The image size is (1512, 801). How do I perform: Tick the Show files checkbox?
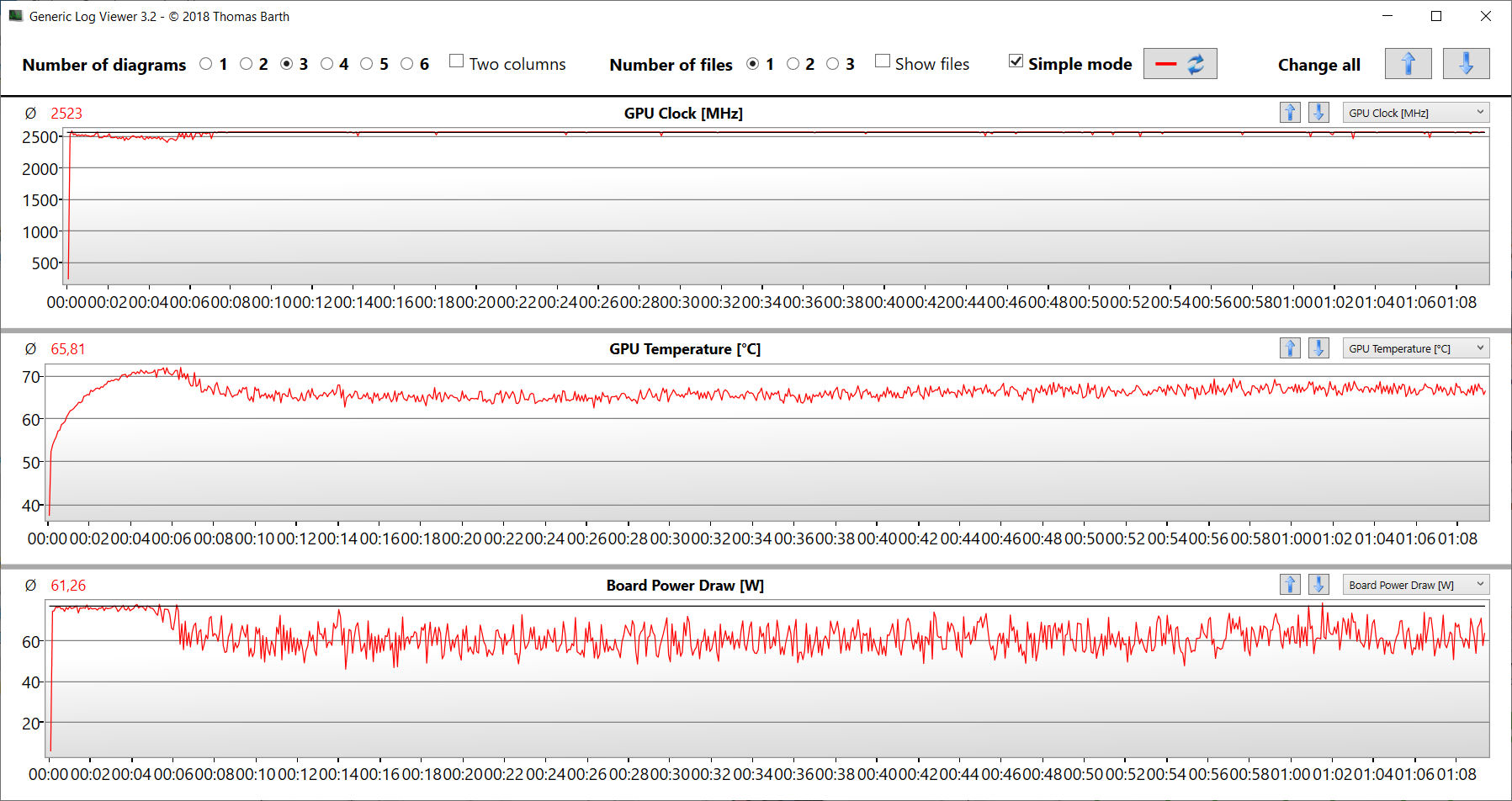point(883,61)
